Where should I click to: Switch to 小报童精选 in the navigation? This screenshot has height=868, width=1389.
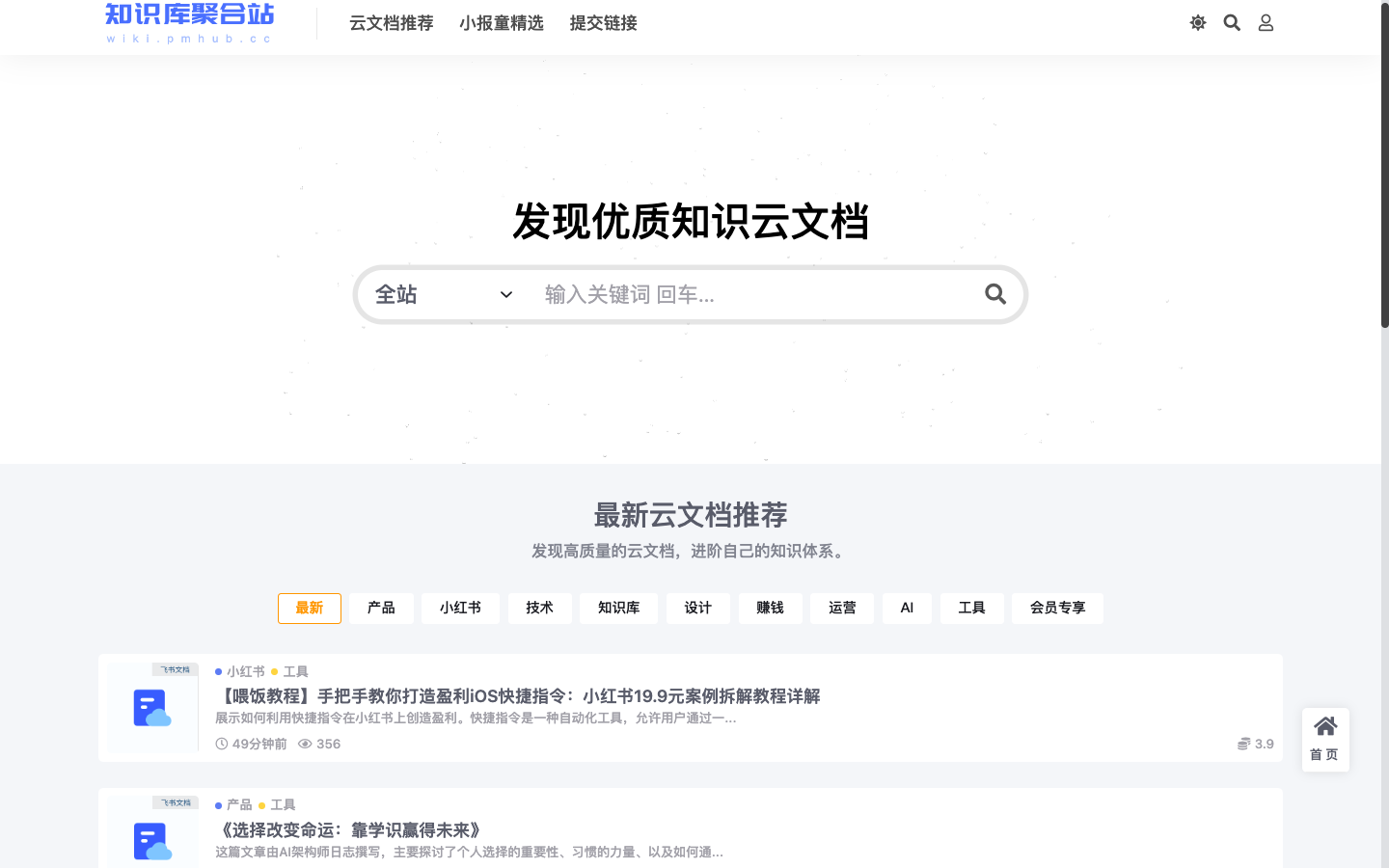502,23
